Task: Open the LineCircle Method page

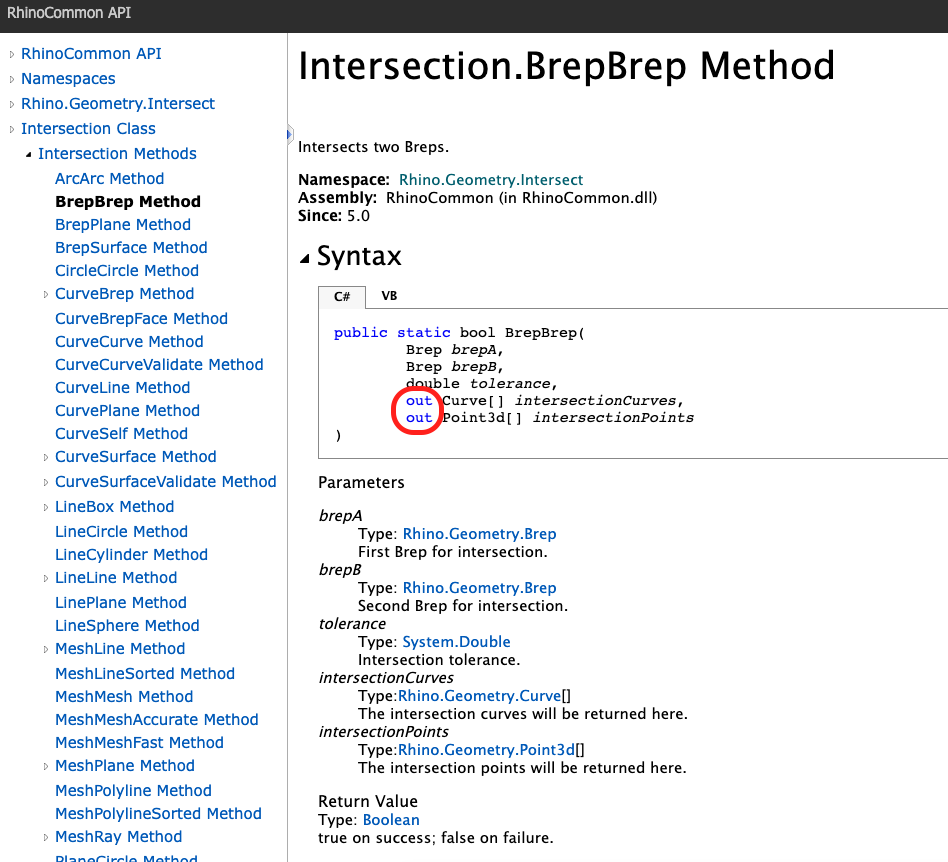Action: click(122, 531)
